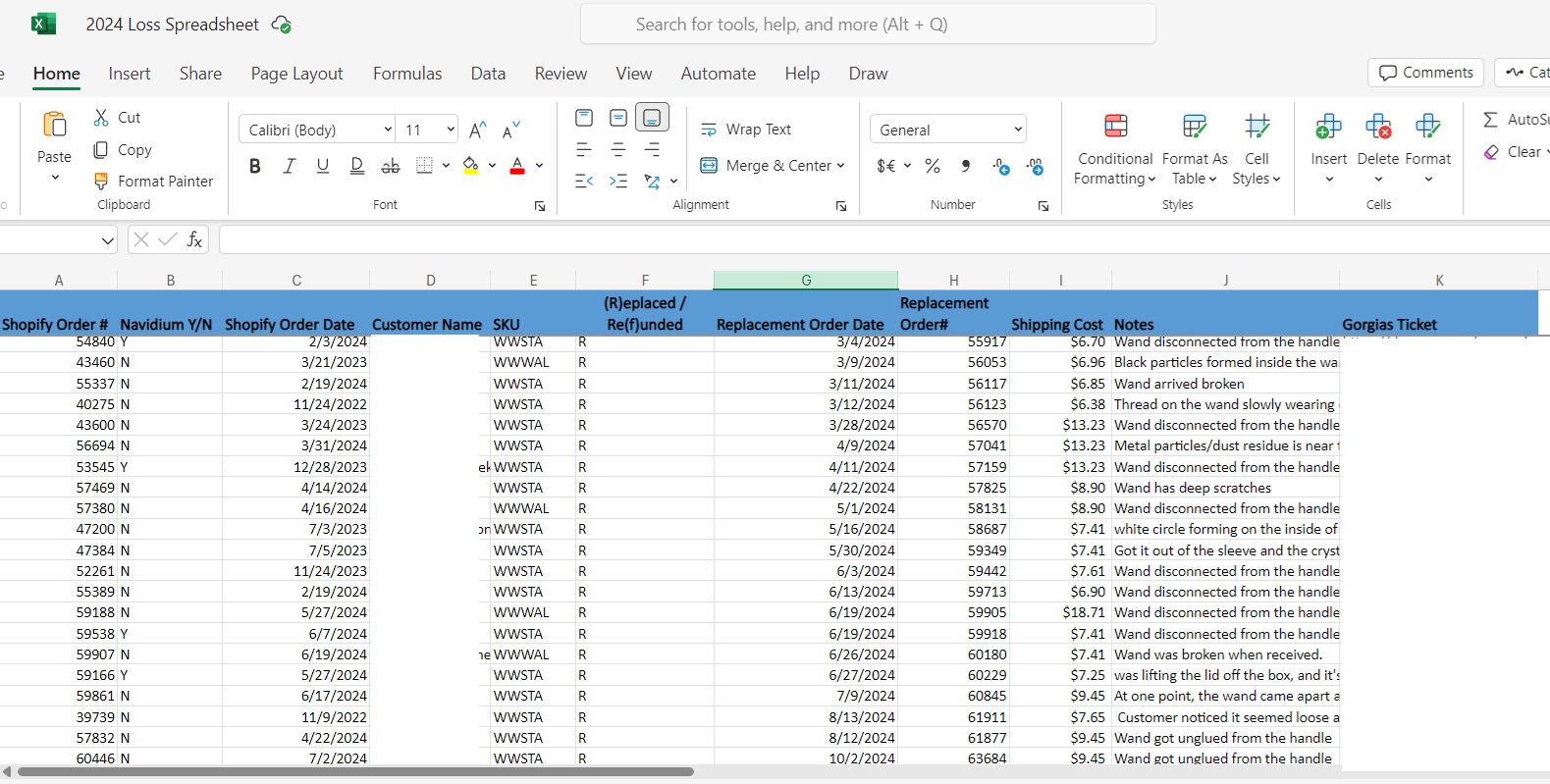Increase font size with grow font icon
Screen dimensions: 1550x784
(x=478, y=131)
